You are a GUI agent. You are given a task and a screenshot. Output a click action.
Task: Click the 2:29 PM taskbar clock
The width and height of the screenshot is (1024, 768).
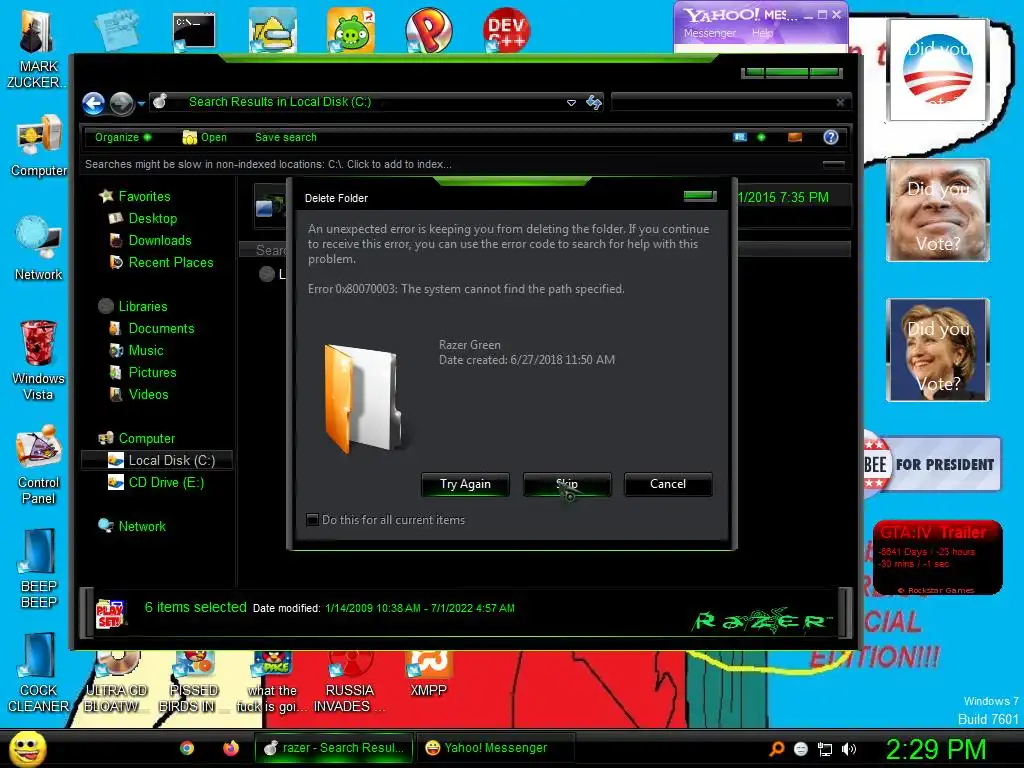click(x=935, y=750)
